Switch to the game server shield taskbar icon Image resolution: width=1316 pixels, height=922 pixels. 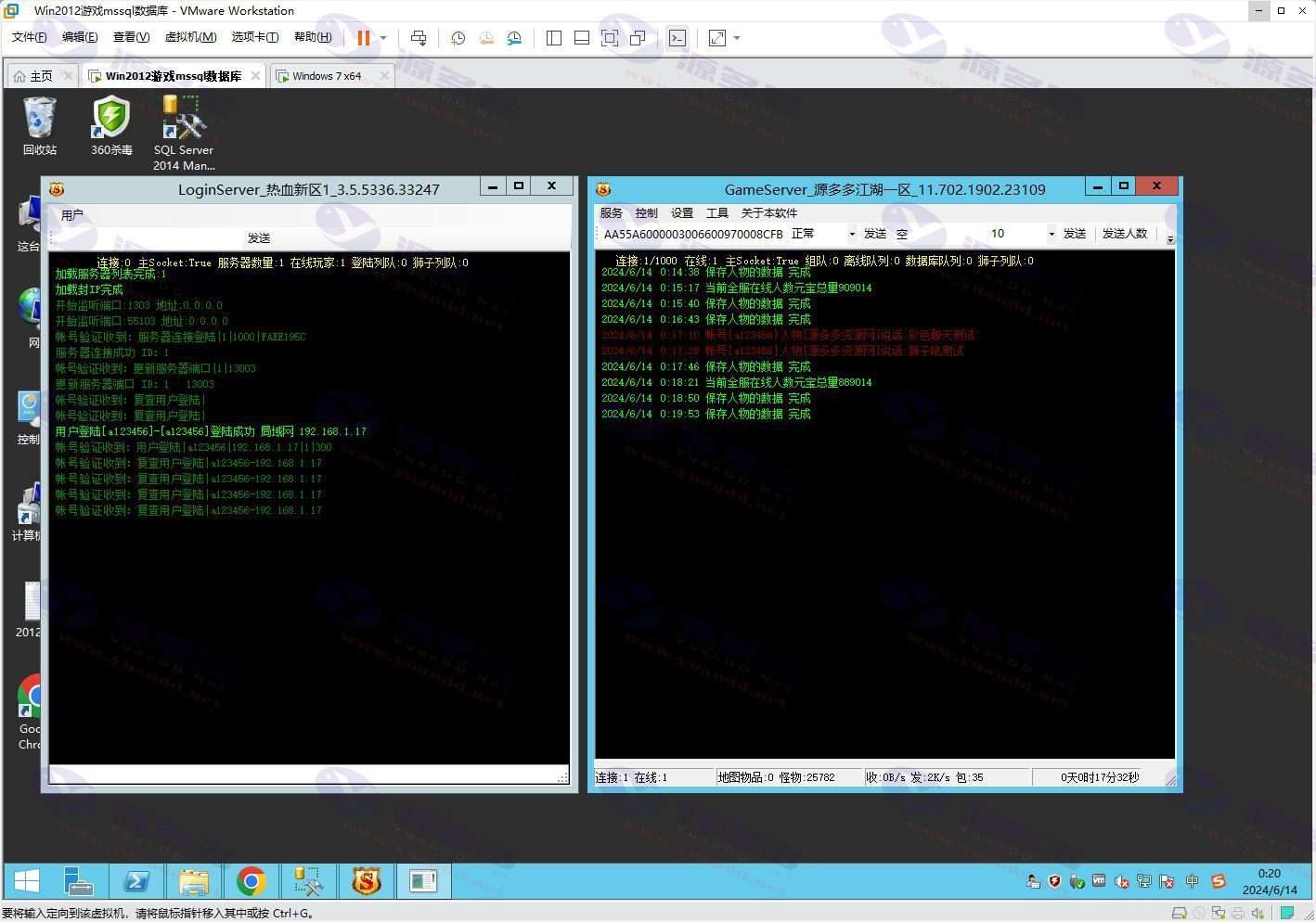367,881
